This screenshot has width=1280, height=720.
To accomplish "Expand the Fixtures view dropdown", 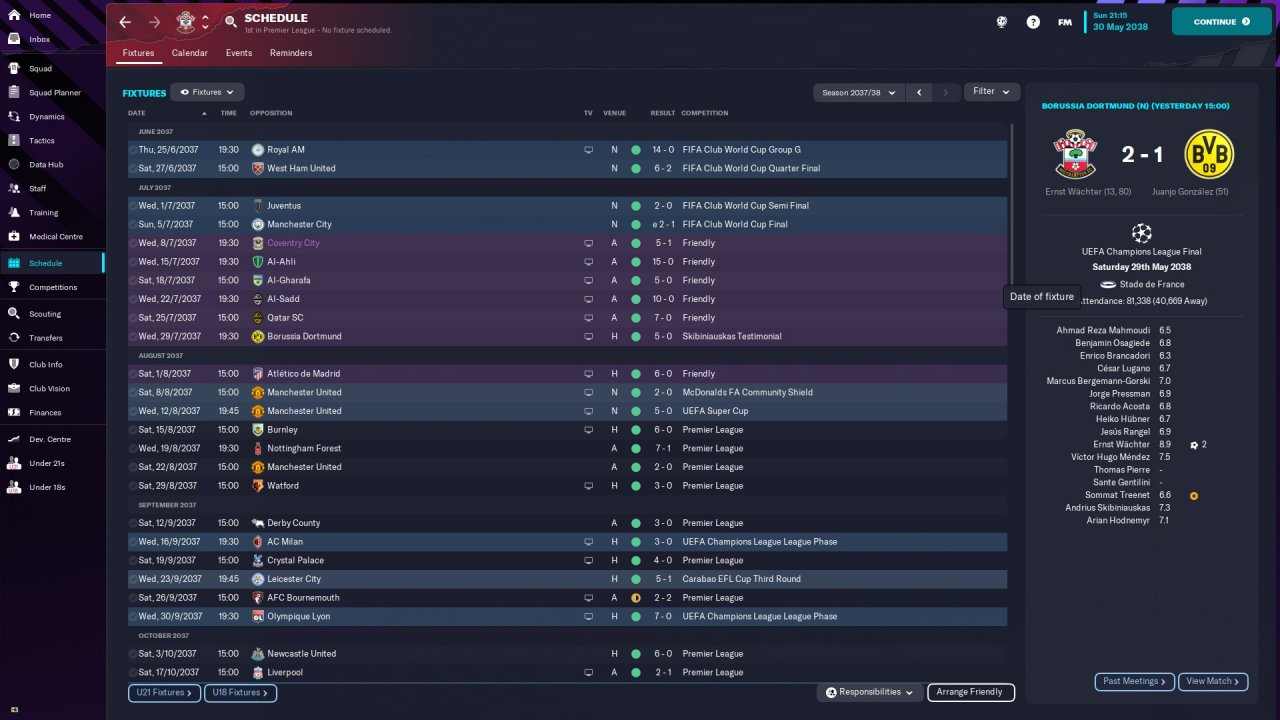I will coord(207,92).
